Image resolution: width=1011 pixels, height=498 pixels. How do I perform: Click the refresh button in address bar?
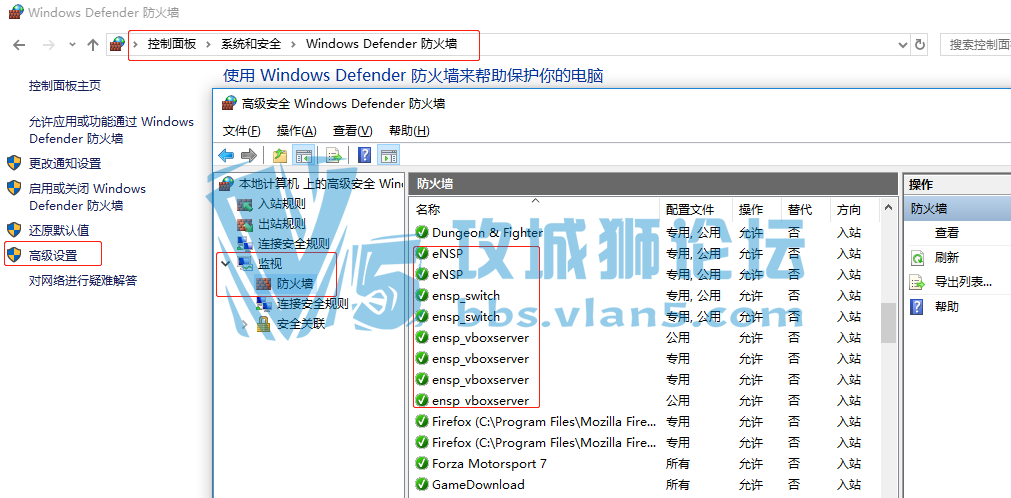(x=920, y=45)
